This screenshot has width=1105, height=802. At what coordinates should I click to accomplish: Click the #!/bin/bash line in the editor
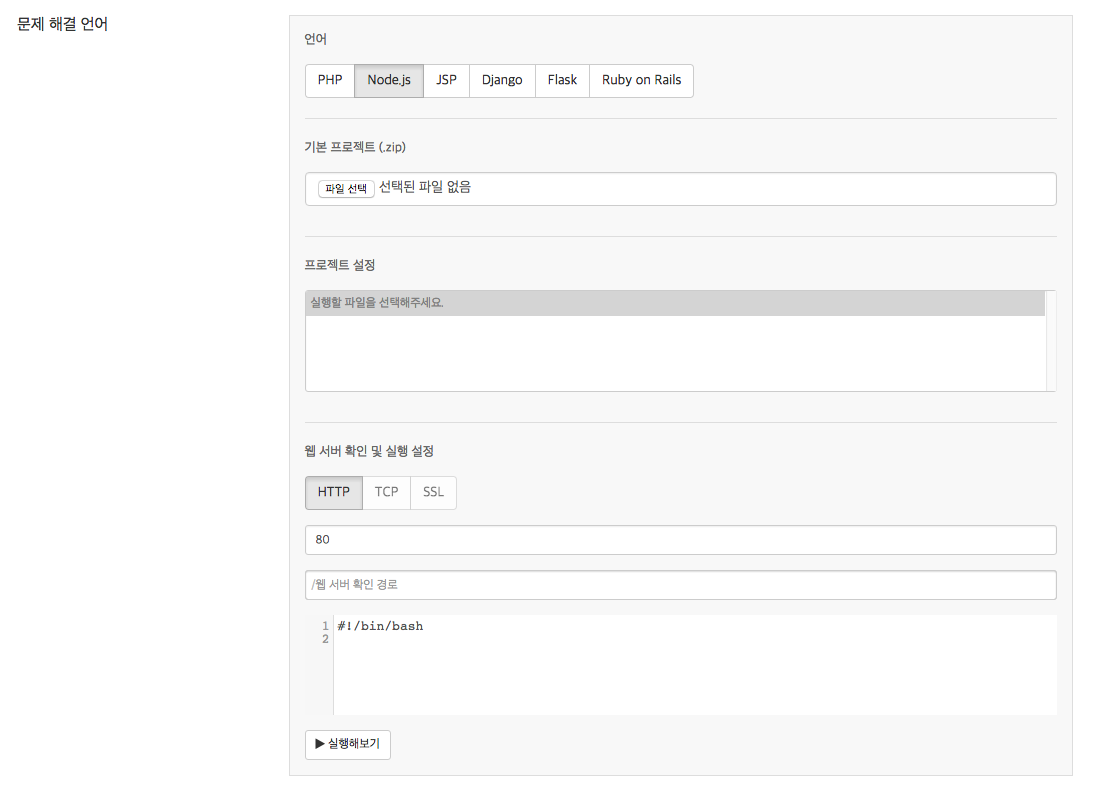coord(380,626)
